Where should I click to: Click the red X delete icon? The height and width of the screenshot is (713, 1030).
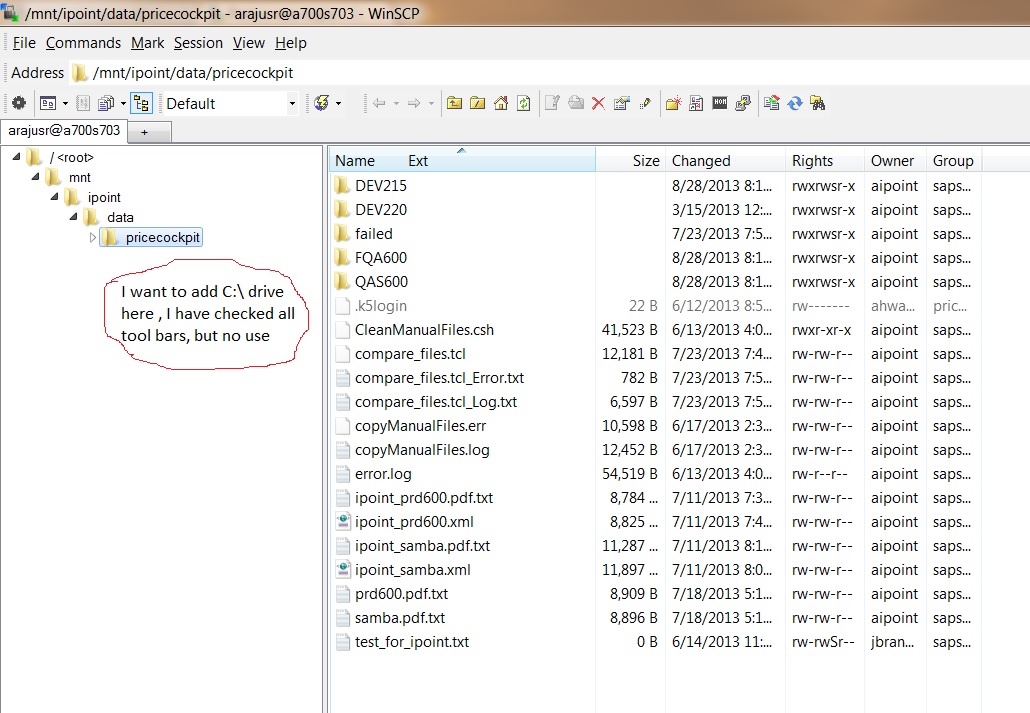pyautogui.click(x=598, y=103)
